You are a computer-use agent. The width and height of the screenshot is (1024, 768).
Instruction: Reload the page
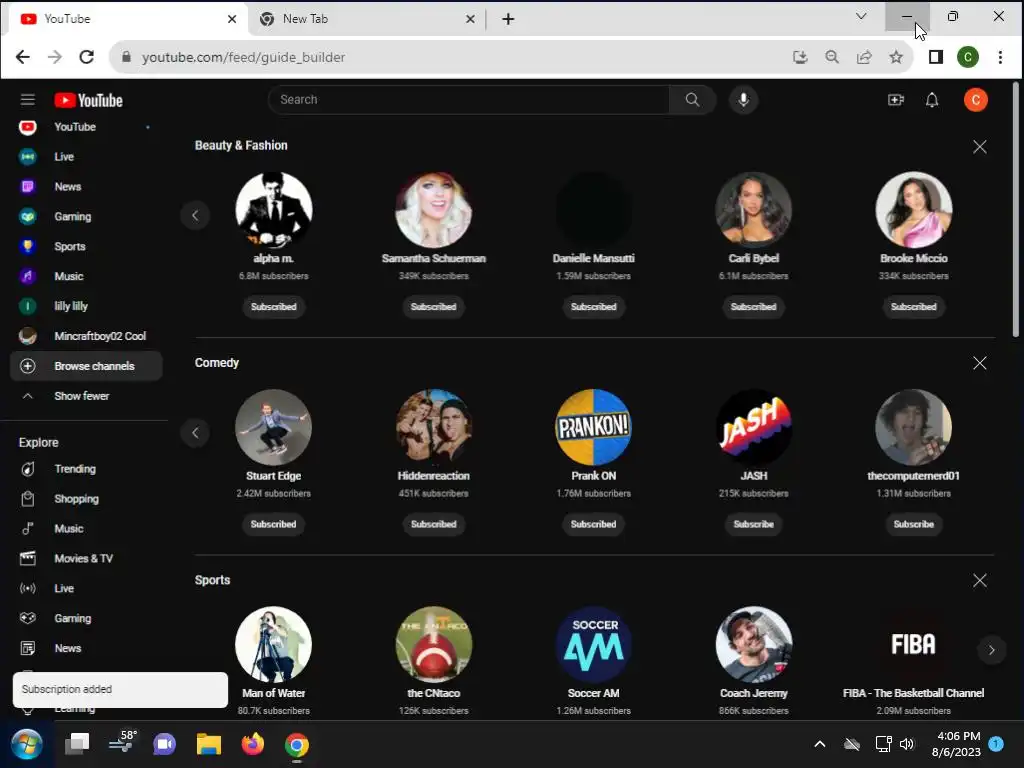pos(86,57)
